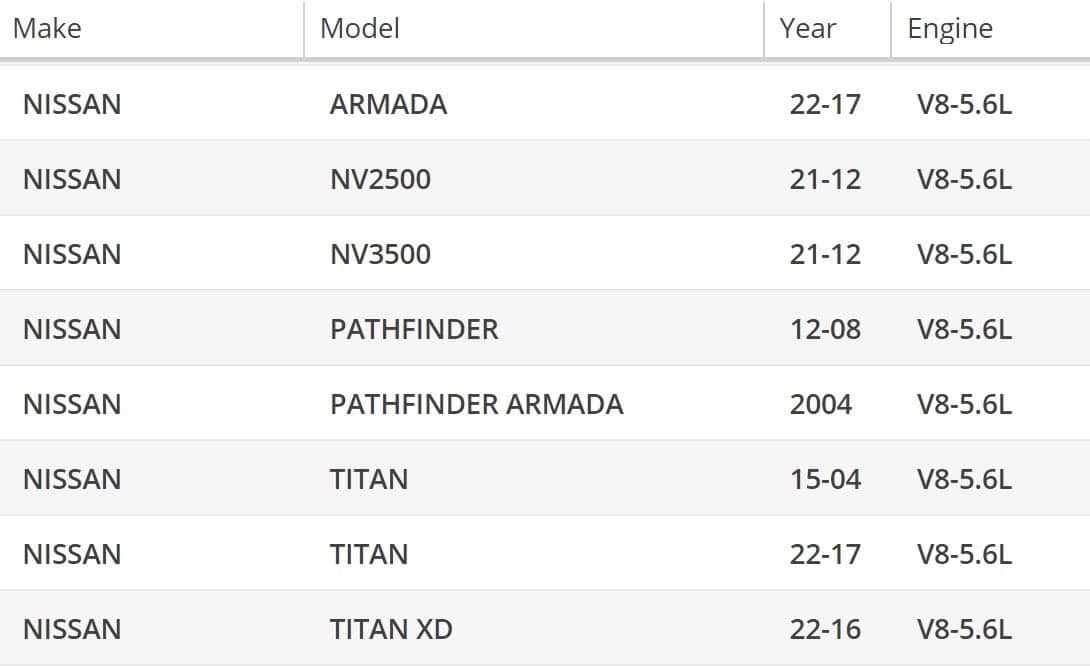Image resolution: width=1090 pixels, height=666 pixels.
Task: Click the PATHFINDER ARMADA model cell
Action: (476, 404)
